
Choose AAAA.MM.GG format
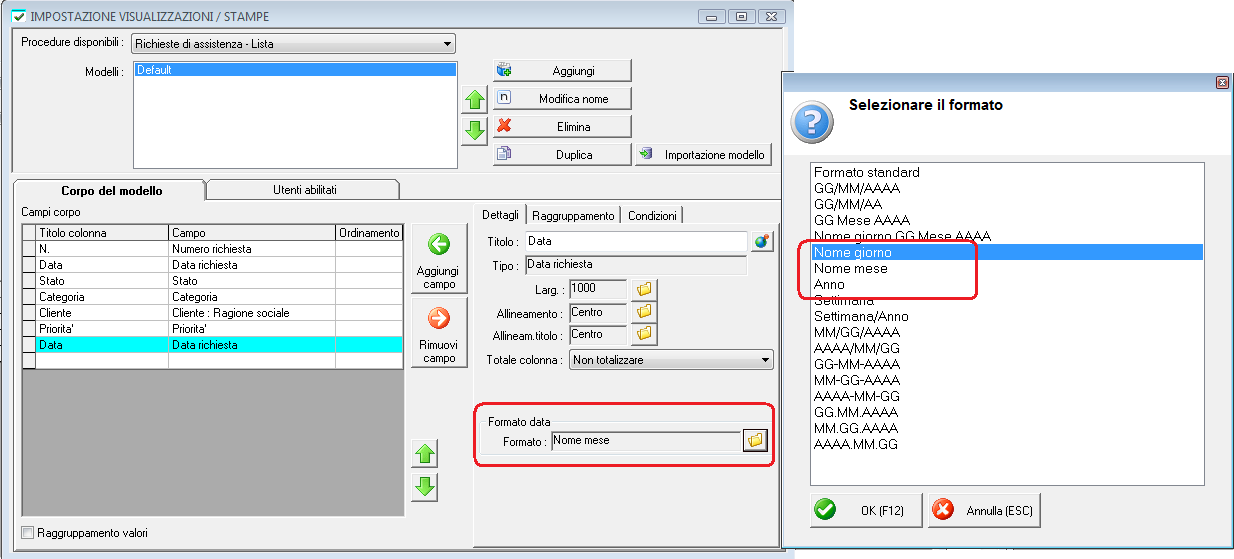[x=1007, y=444]
